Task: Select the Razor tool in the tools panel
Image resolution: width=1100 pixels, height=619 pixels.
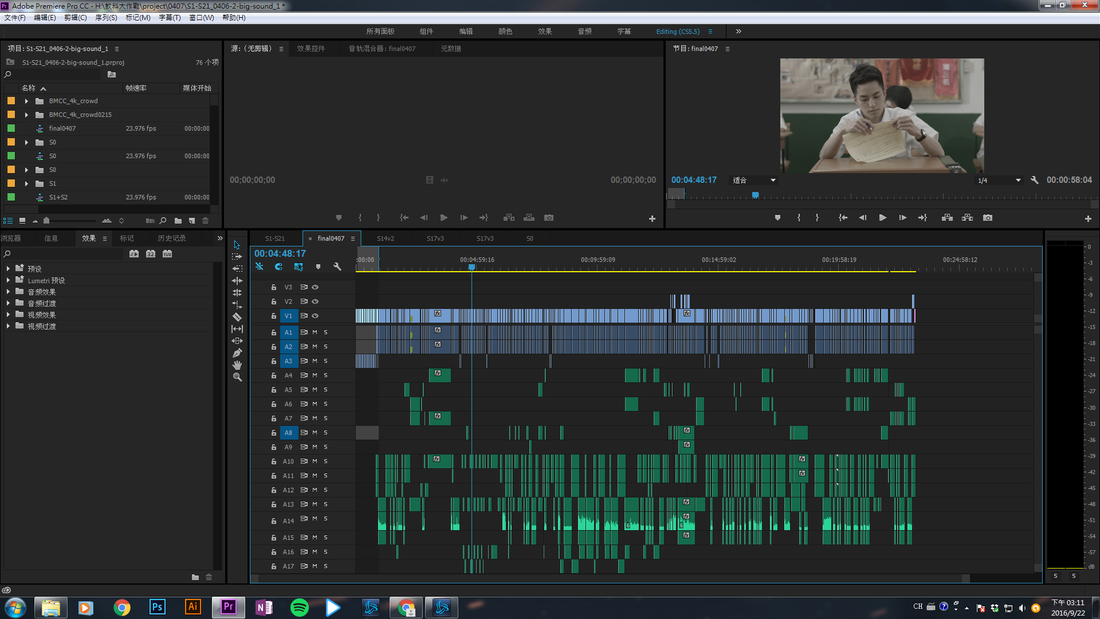Action: [x=237, y=317]
